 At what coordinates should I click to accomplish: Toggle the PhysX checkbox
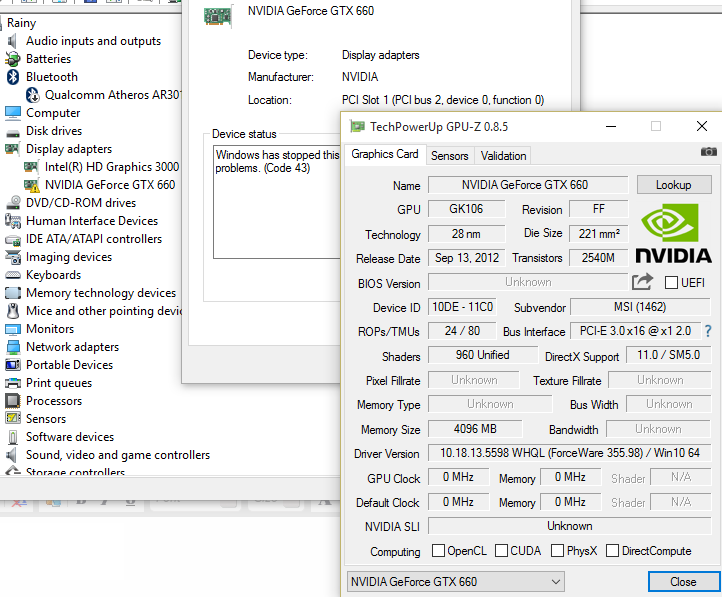pyautogui.click(x=558, y=551)
